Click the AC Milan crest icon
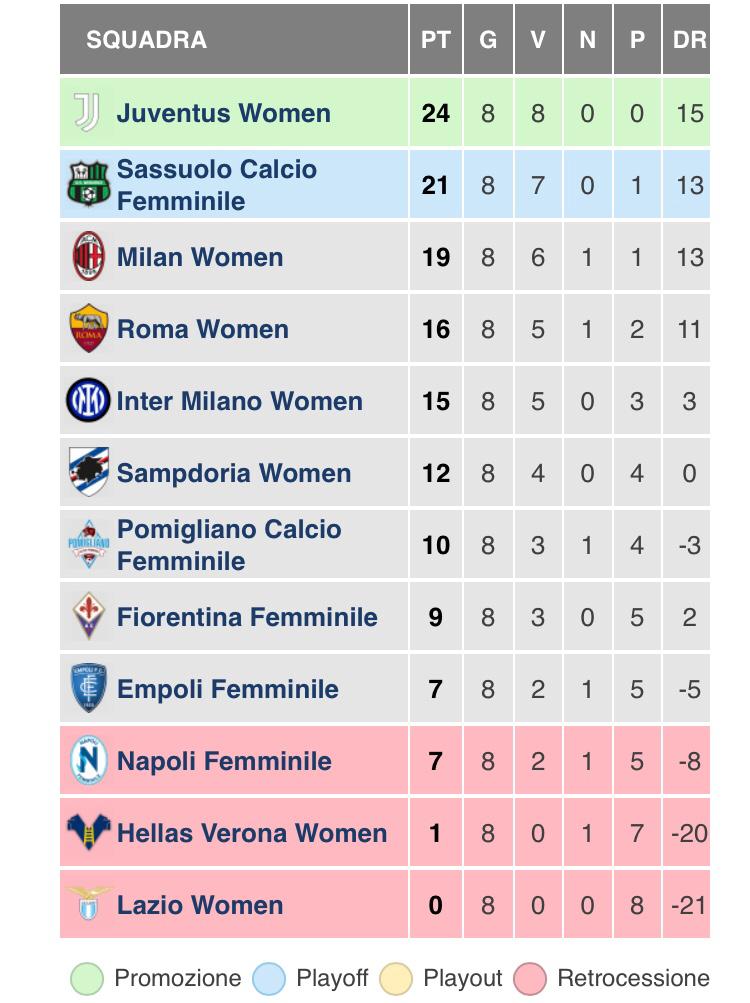Image resolution: width=750 pixels, height=1003 pixels. (x=88, y=257)
